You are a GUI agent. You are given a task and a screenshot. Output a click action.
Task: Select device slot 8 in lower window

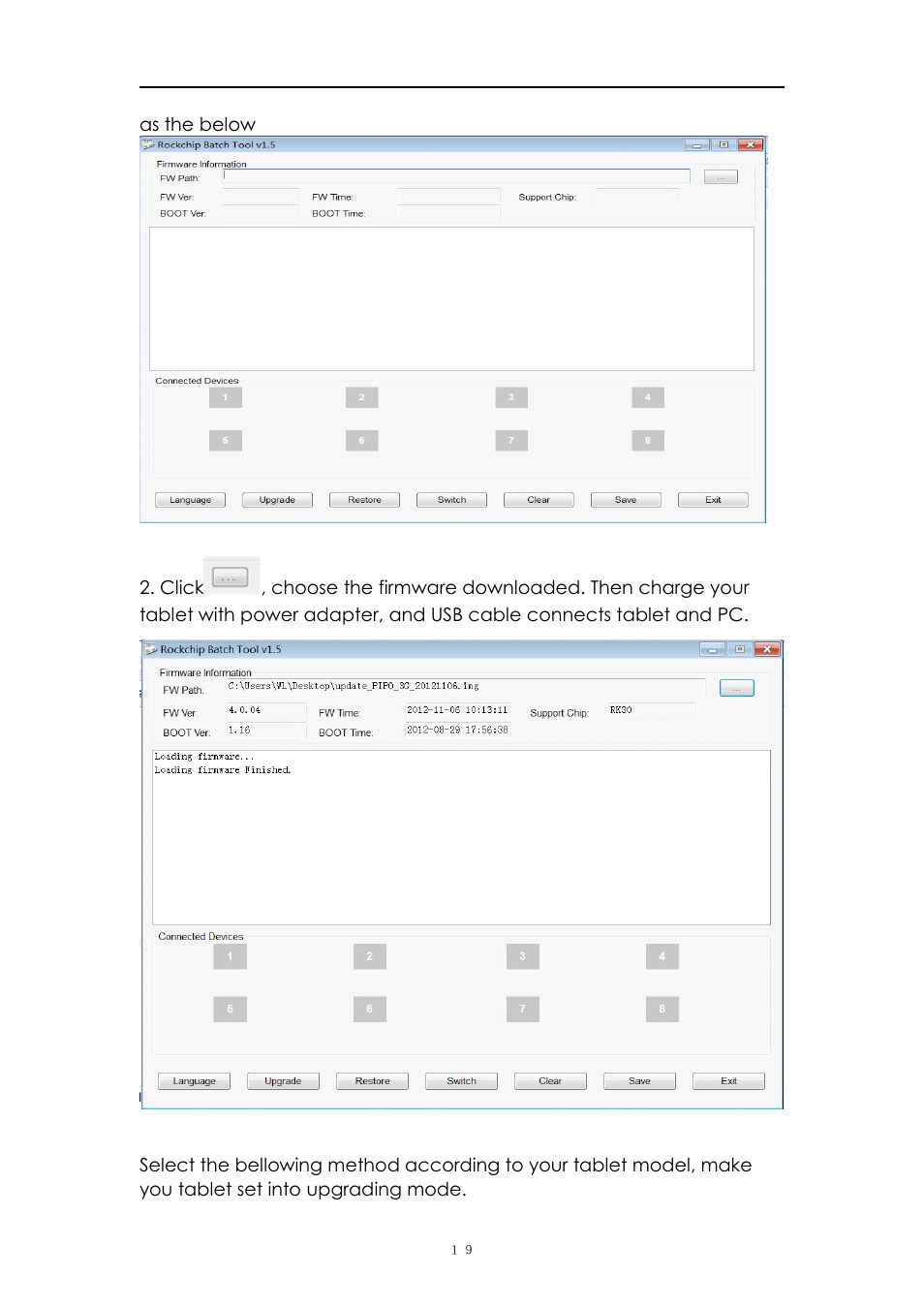pyautogui.click(x=662, y=1010)
